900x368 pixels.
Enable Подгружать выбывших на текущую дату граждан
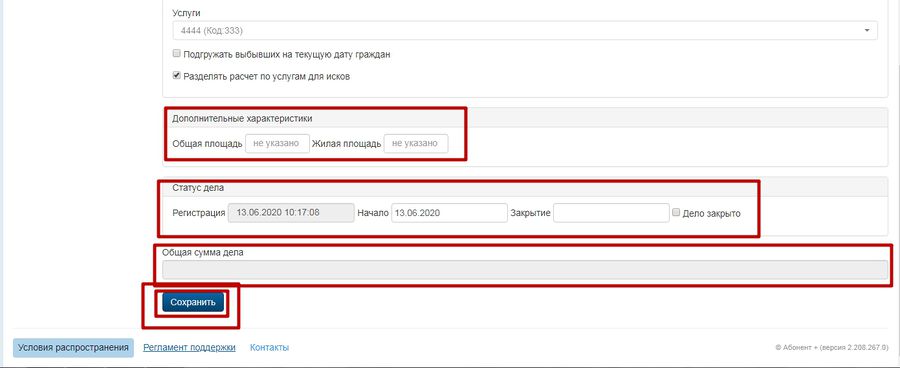coord(177,53)
